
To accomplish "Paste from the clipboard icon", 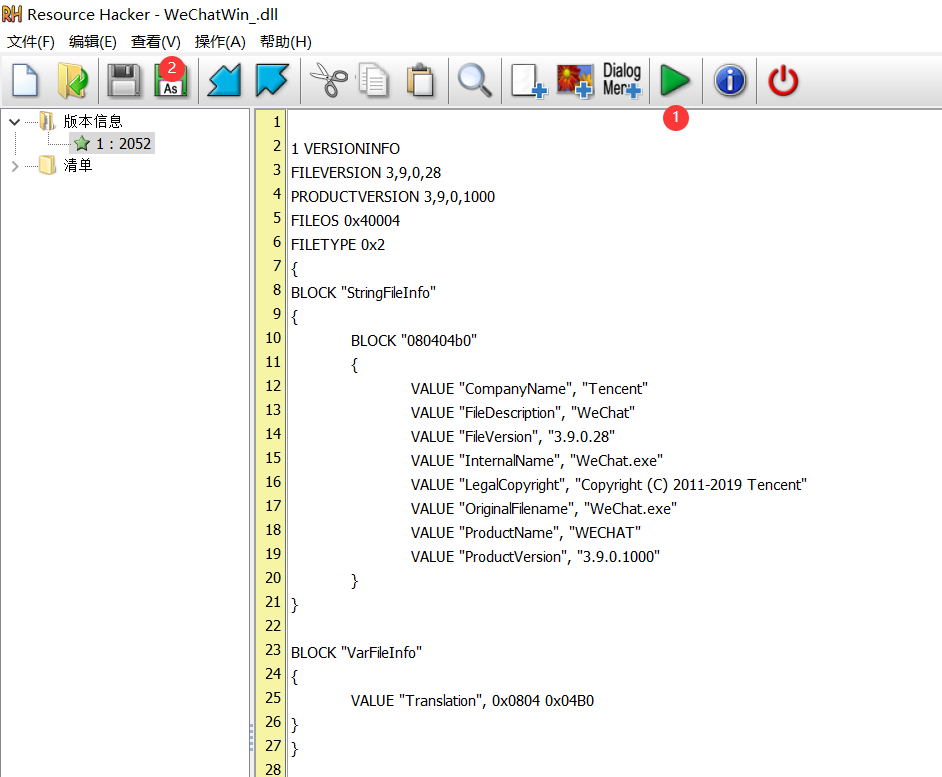I will click(x=420, y=80).
